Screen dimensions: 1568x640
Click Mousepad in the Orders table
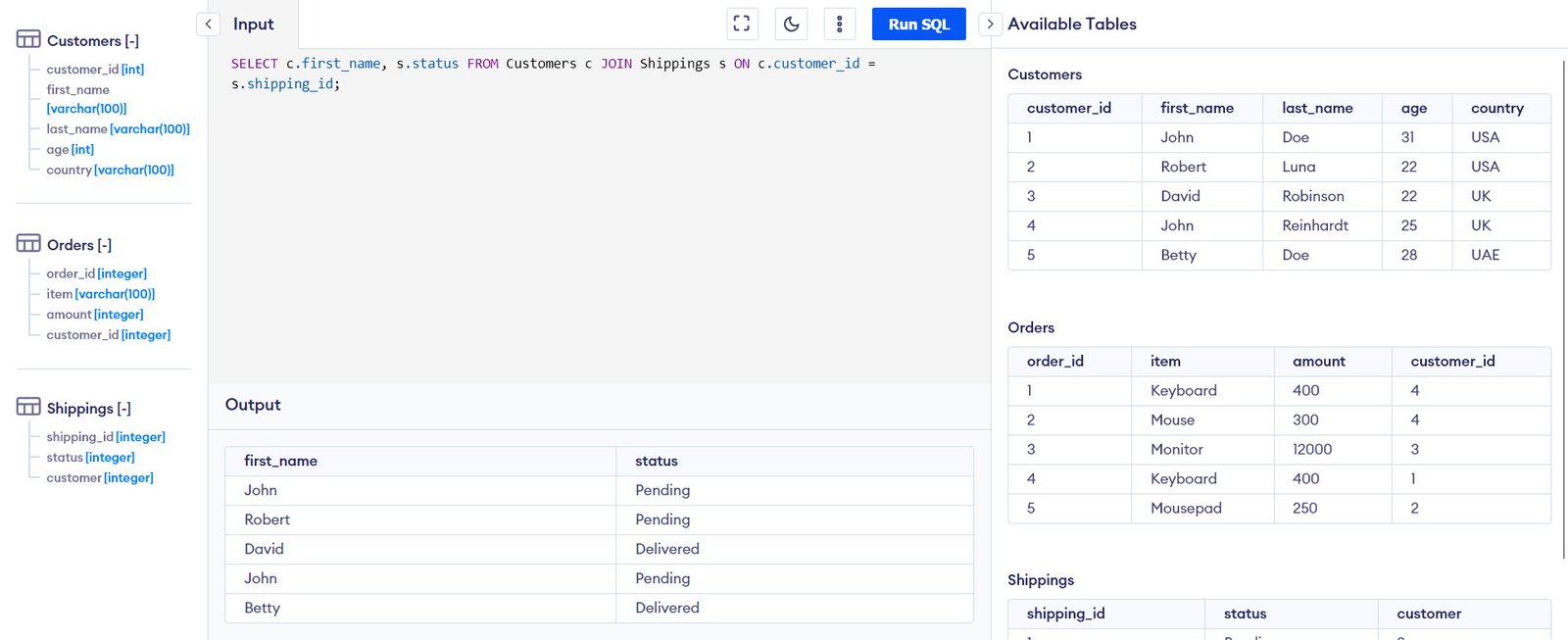pyautogui.click(x=1186, y=508)
